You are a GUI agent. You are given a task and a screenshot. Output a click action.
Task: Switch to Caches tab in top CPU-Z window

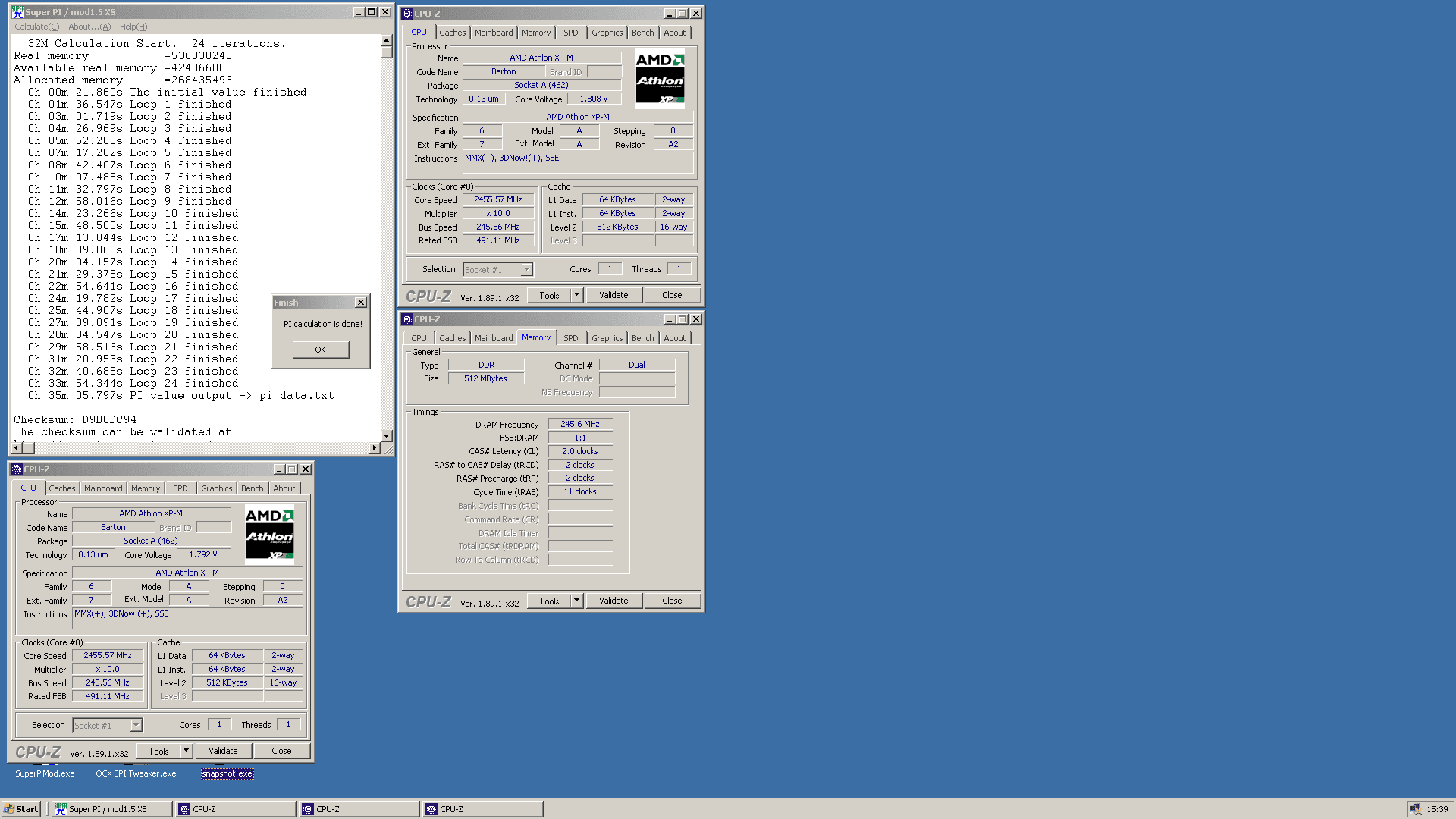point(453,33)
